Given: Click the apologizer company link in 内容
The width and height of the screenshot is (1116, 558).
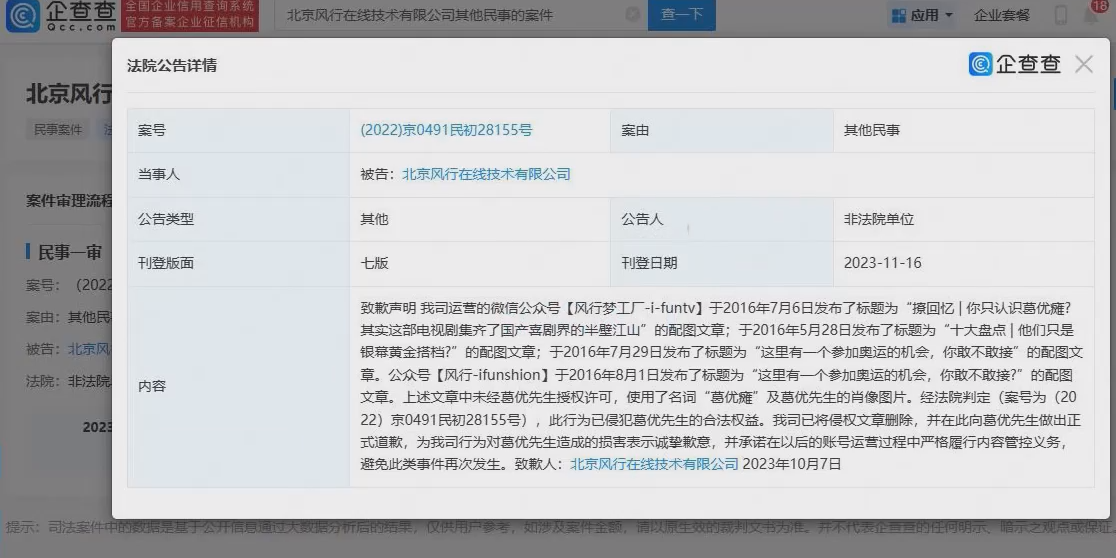Looking at the screenshot, I should click(x=654, y=464).
